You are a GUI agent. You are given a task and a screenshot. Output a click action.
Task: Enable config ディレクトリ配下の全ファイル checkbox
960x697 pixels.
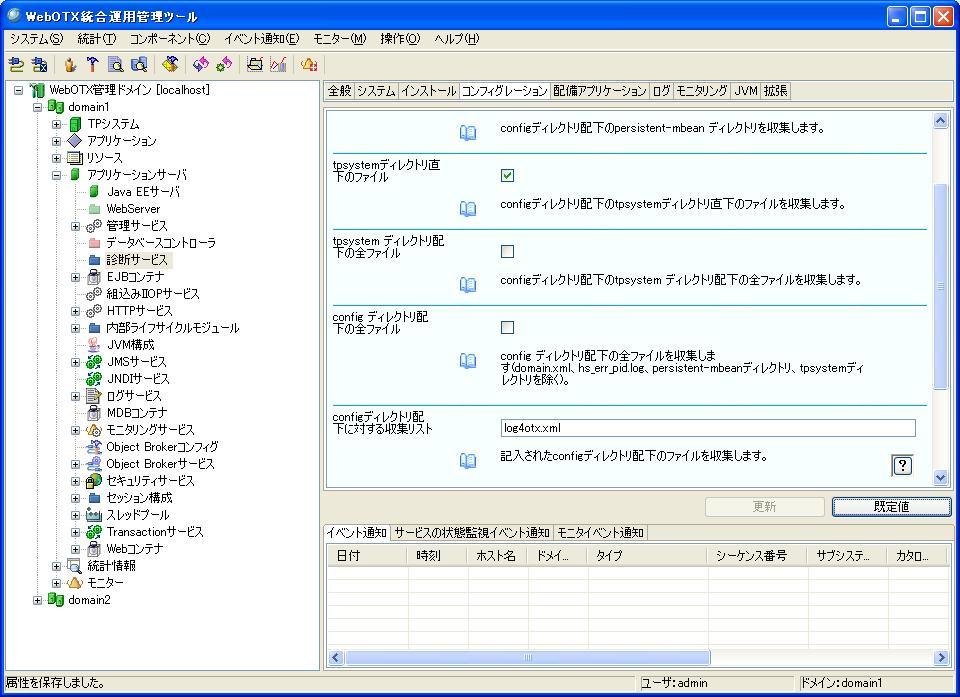click(x=507, y=328)
